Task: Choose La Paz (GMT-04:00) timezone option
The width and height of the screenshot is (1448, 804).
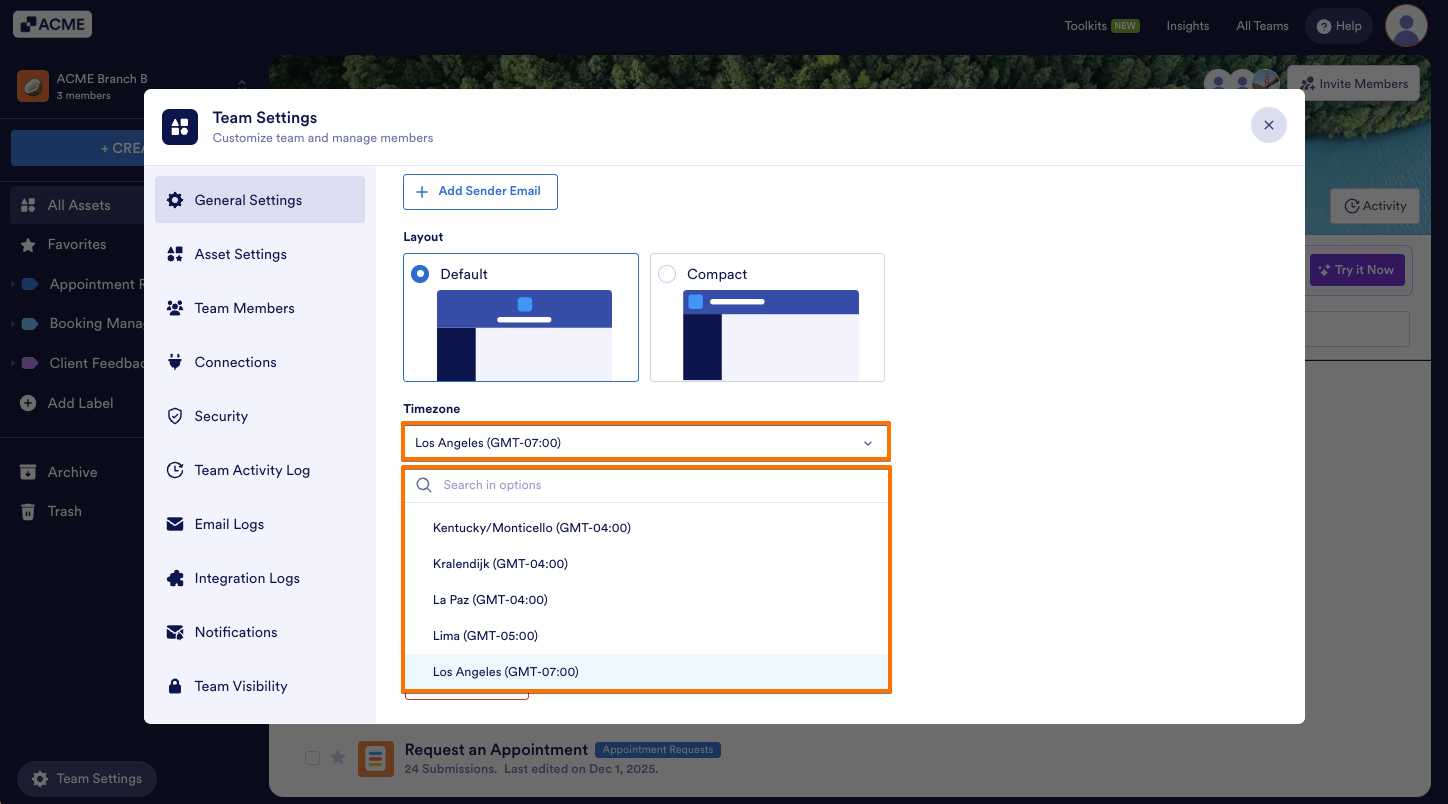Action: tap(646, 600)
